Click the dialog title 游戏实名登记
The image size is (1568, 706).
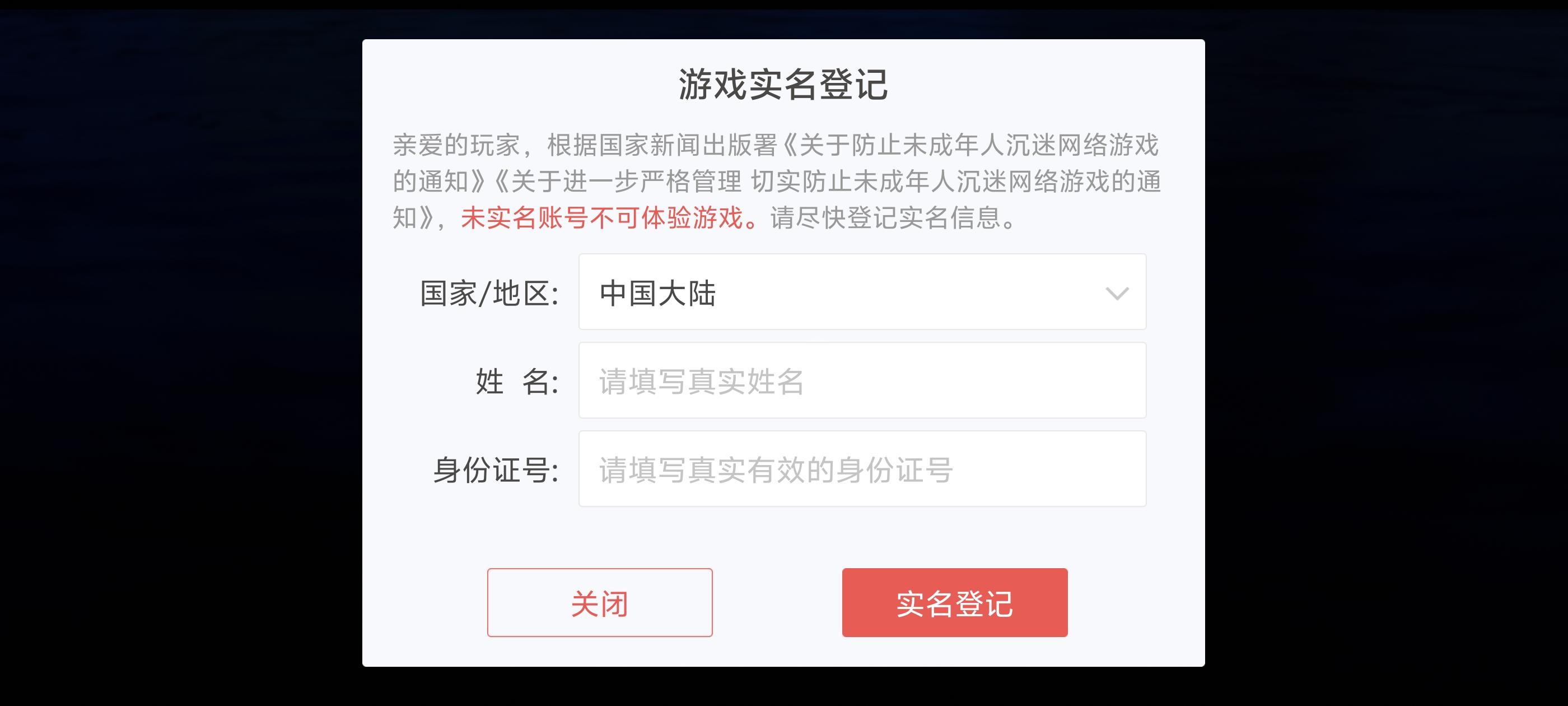click(x=783, y=84)
